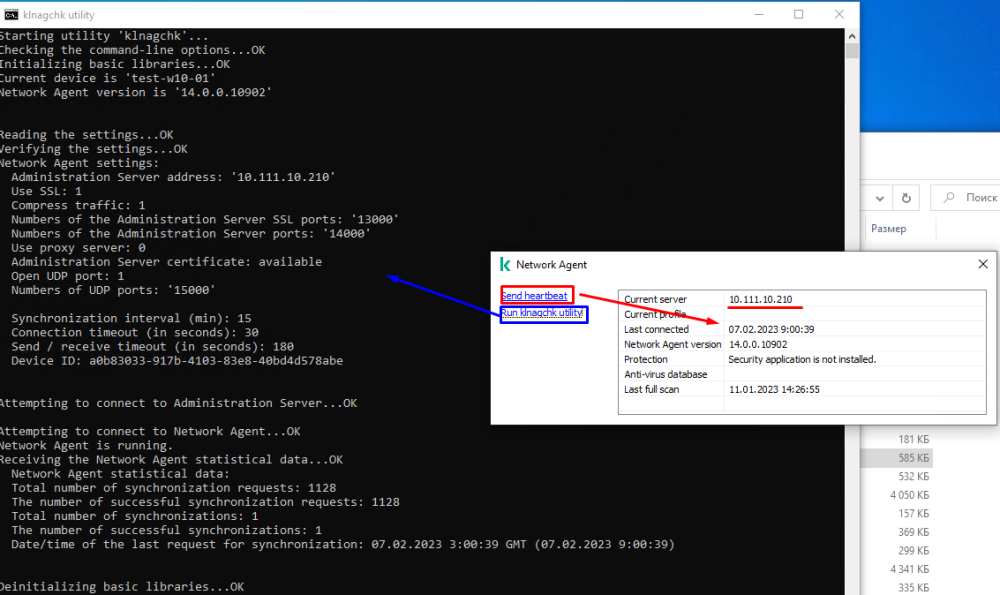Click the Device ID line in console
The width and height of the screenshot is (1000, 595).
coord(177,361)
